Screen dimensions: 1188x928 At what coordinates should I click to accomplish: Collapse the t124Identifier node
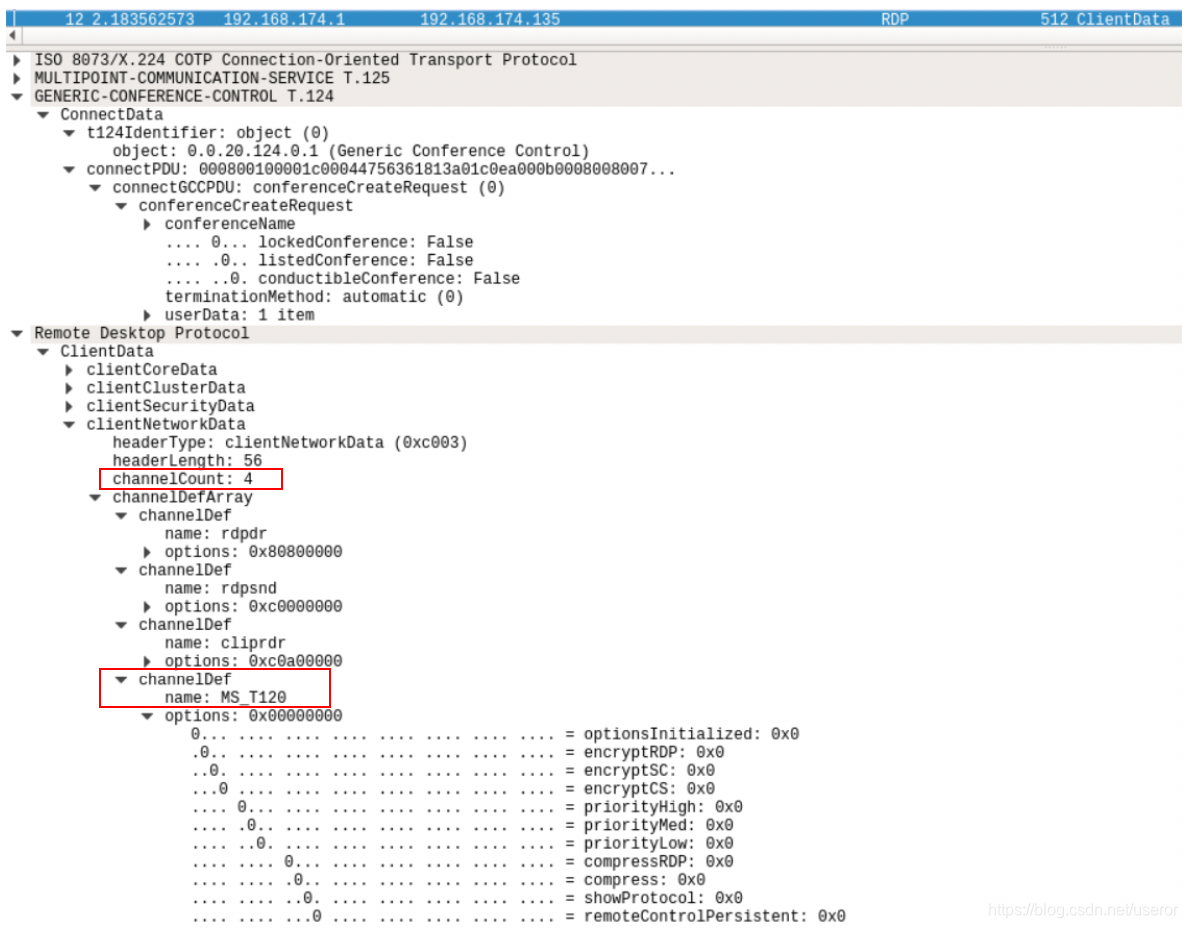tap(69, 133)
